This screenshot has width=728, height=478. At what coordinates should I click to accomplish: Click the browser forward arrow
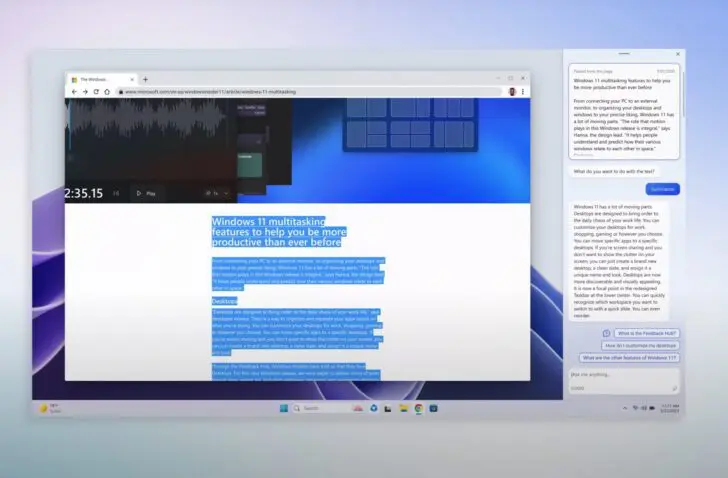tap(85, 92)
